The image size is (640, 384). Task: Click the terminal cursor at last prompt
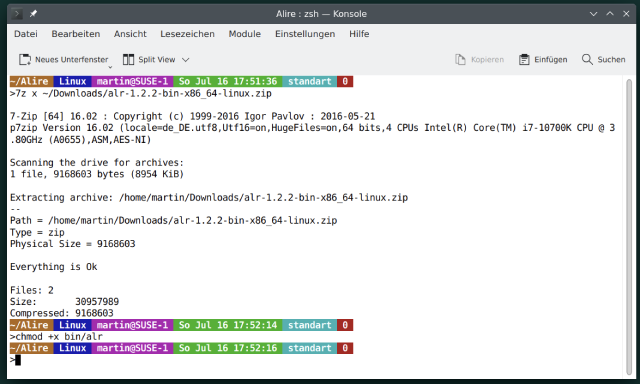point(18,360)
